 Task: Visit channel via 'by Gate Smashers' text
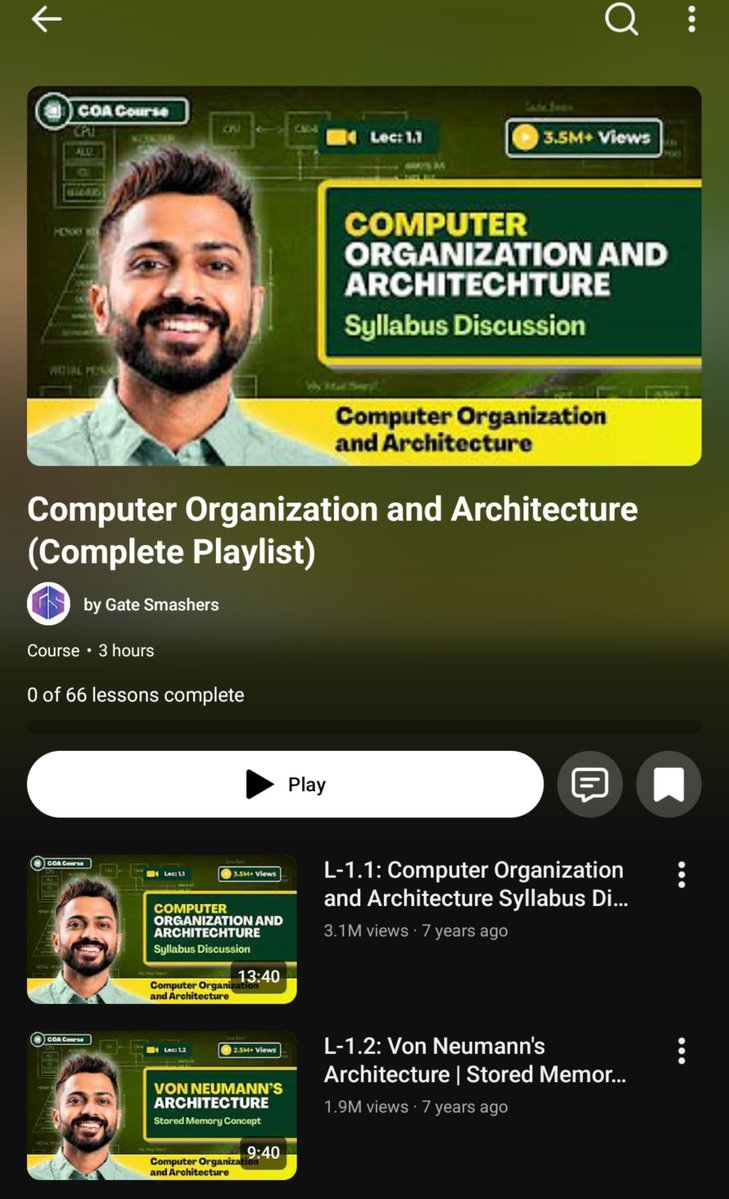click(x=151, y=605)
